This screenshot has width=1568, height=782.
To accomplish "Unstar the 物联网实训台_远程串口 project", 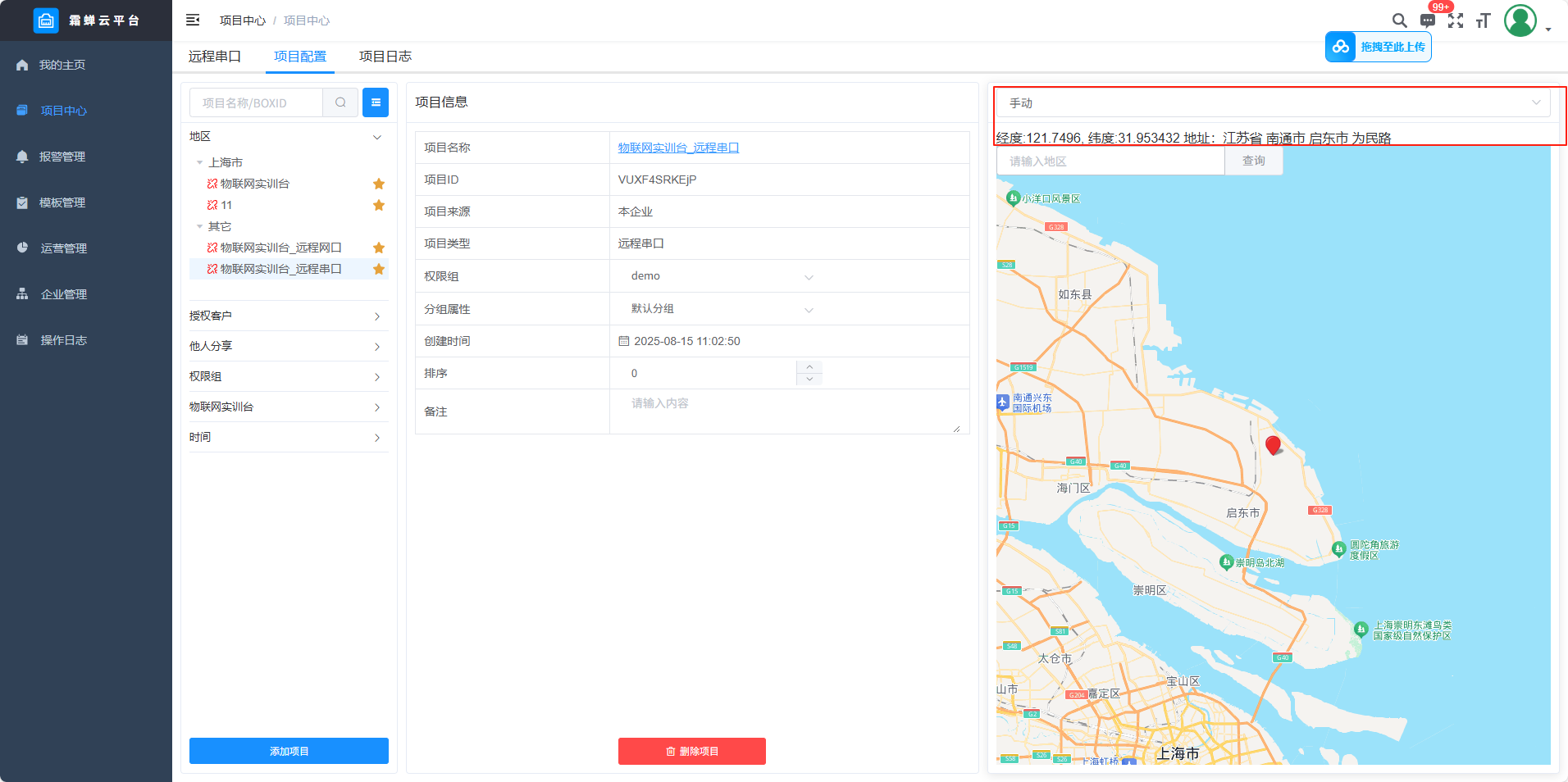I will point(379,269).
